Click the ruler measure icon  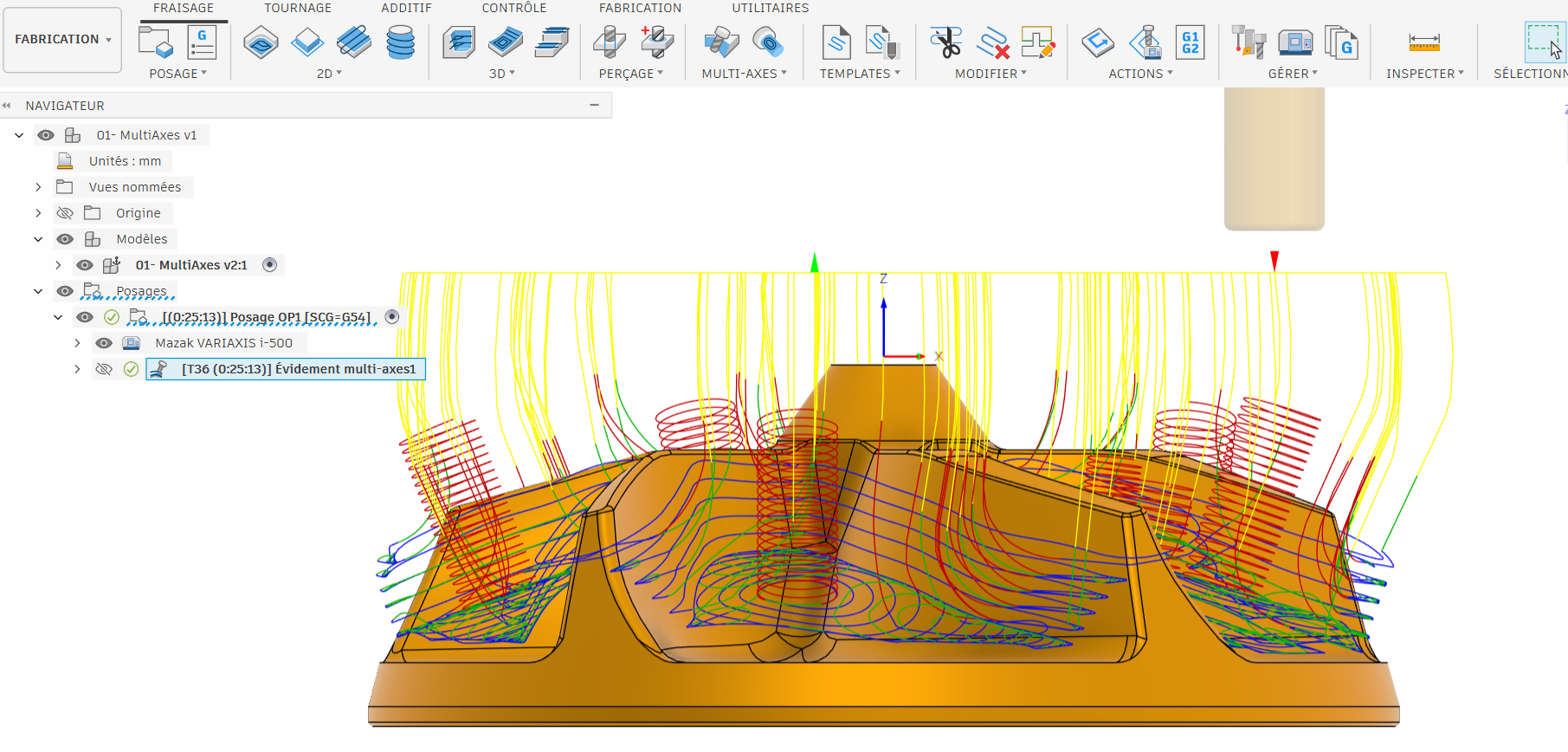pyautogui.click(x=1423, y=42)
